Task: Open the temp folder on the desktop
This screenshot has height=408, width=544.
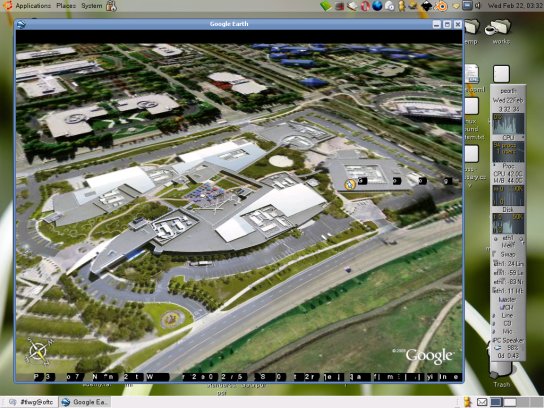Action: click(472, 32)
